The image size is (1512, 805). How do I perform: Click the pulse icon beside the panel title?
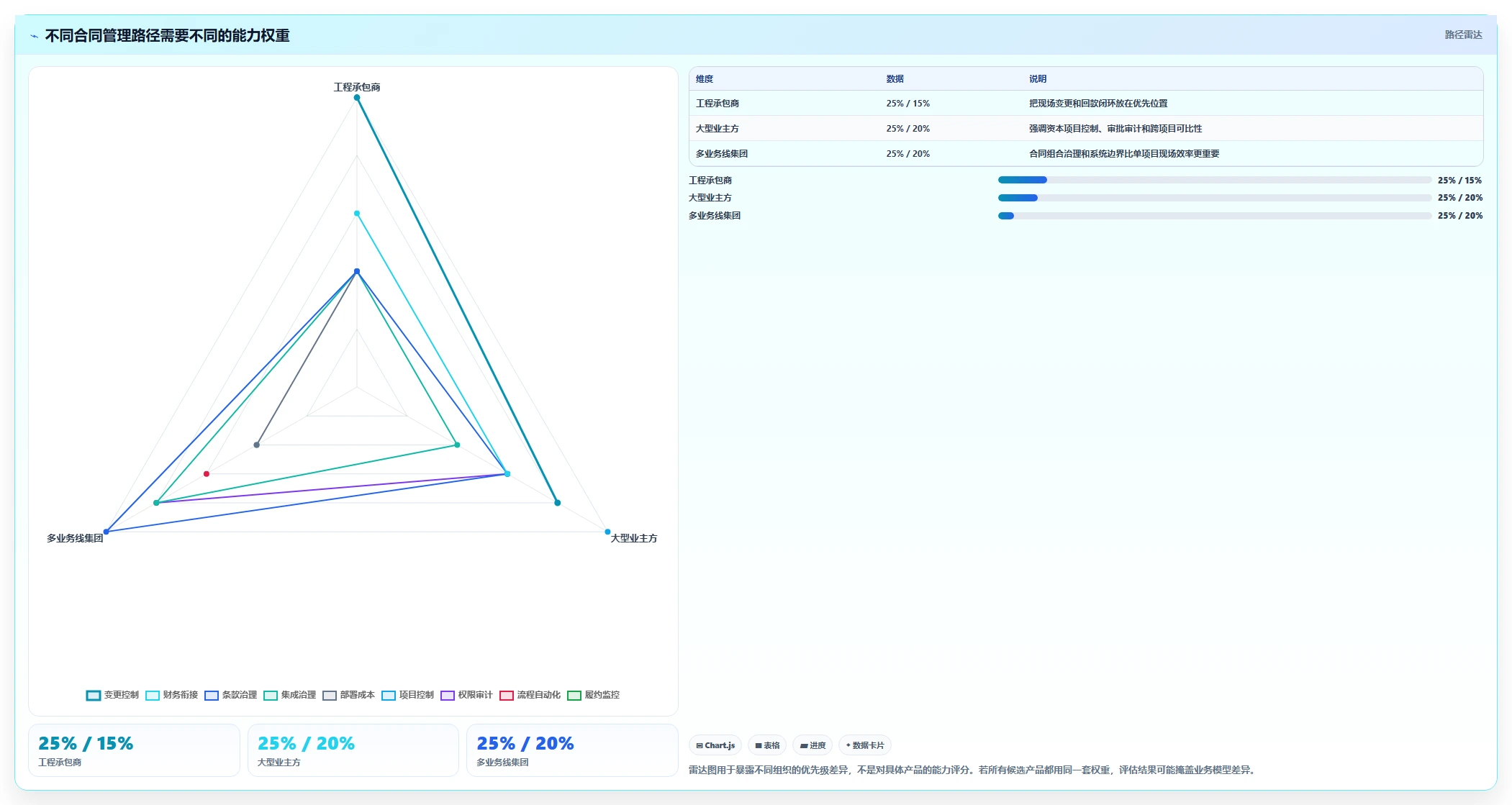tap(34, 36)
